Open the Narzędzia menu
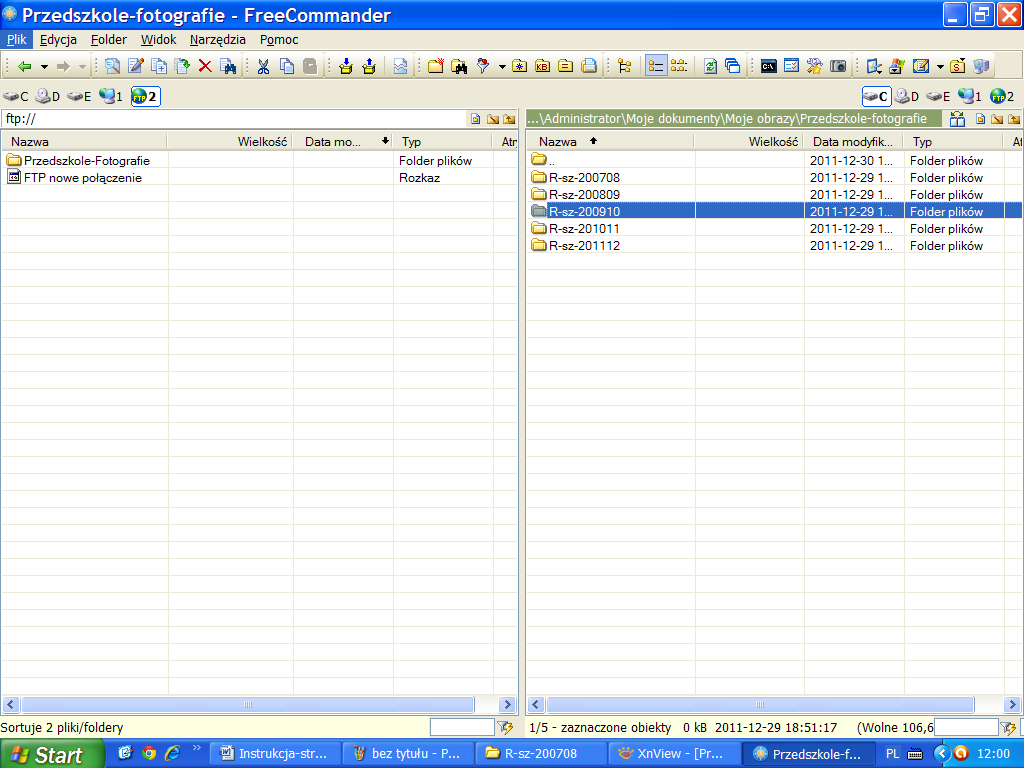 [217, 40]
